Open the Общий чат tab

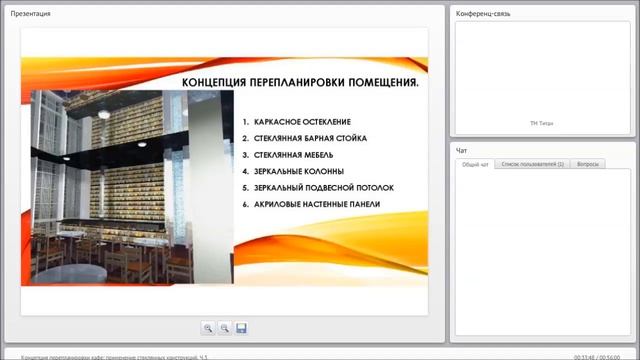coord(475,164)
